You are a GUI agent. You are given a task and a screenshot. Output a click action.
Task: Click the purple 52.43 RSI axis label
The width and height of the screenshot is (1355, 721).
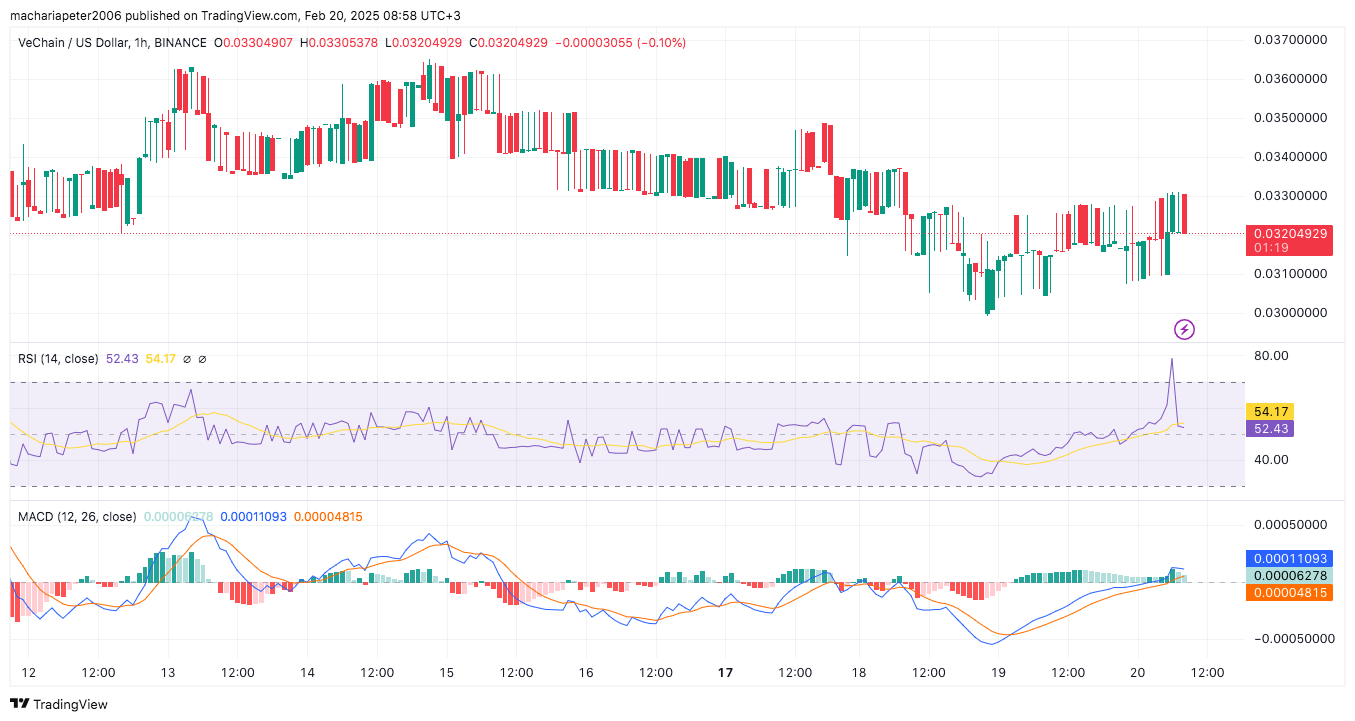(x=1268, y=428)
